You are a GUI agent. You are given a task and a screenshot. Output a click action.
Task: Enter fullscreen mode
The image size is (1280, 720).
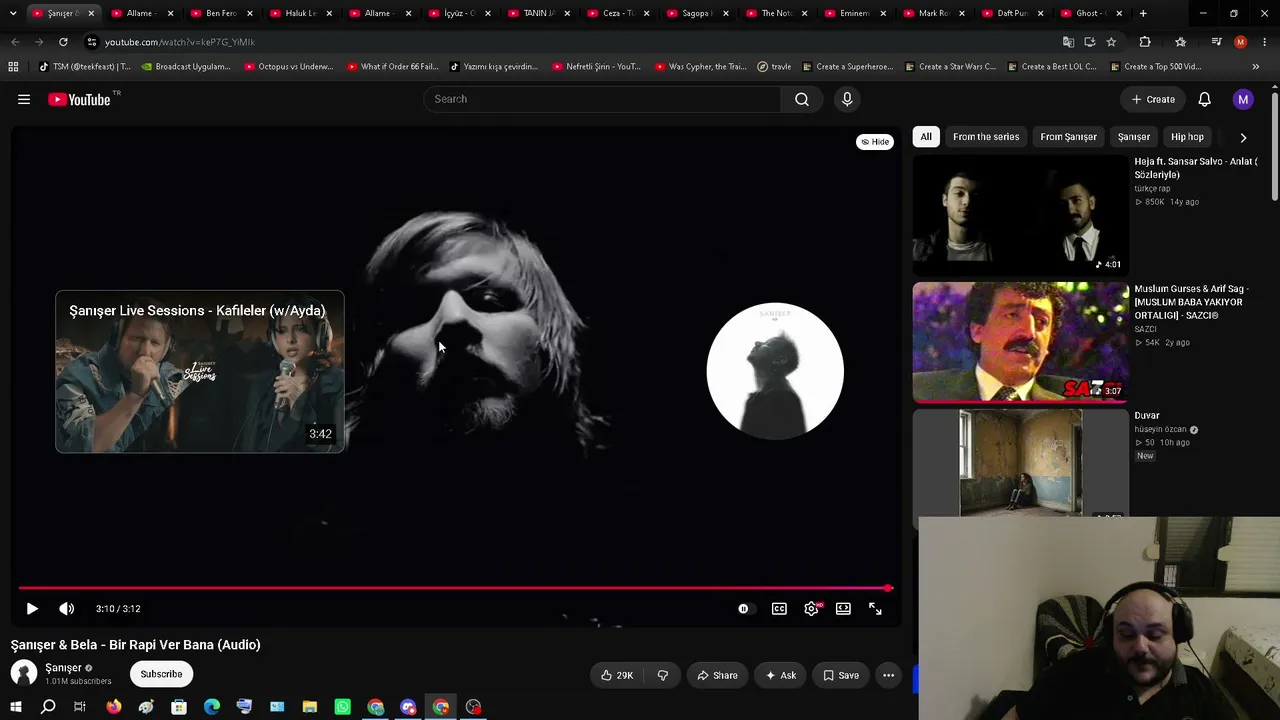pos(875,608)
